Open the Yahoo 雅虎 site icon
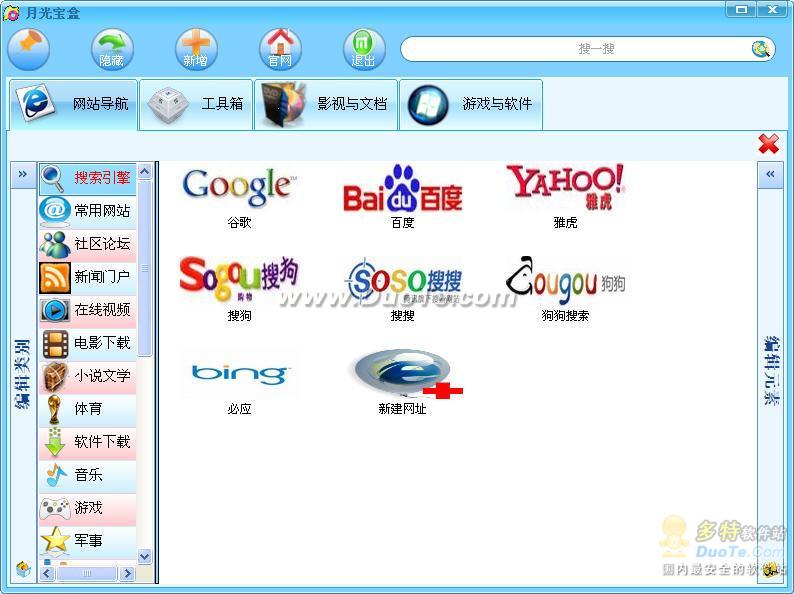Viewport: 794px width, 594px height. point(566,187)
